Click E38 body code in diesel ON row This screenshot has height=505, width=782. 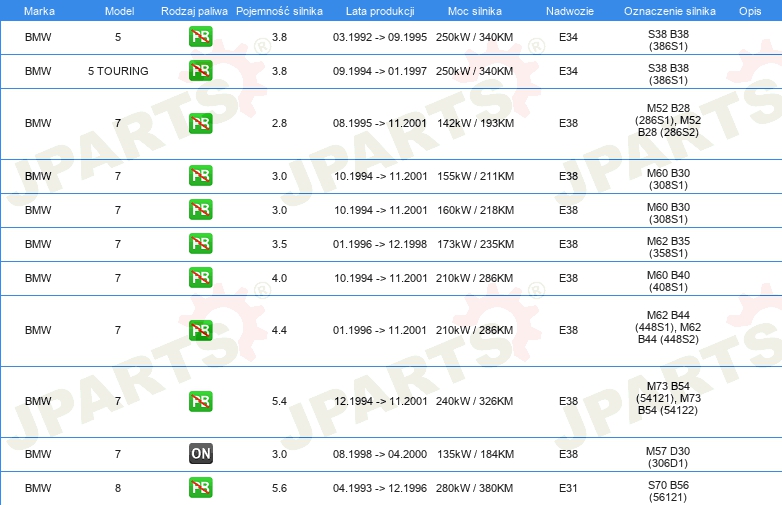(x=568, y=454)
